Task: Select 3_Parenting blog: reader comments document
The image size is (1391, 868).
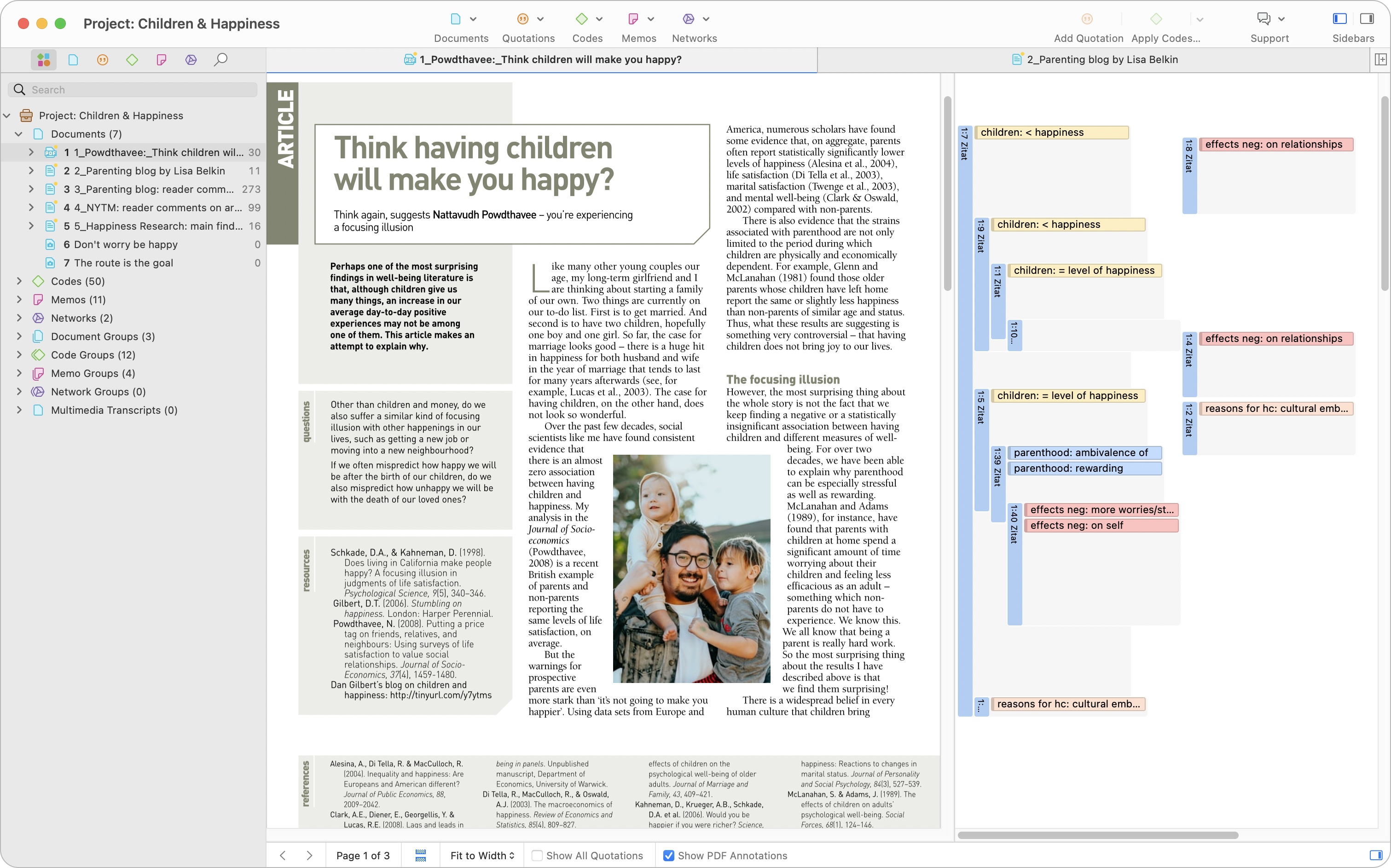Action: click(x=154, y=190)
